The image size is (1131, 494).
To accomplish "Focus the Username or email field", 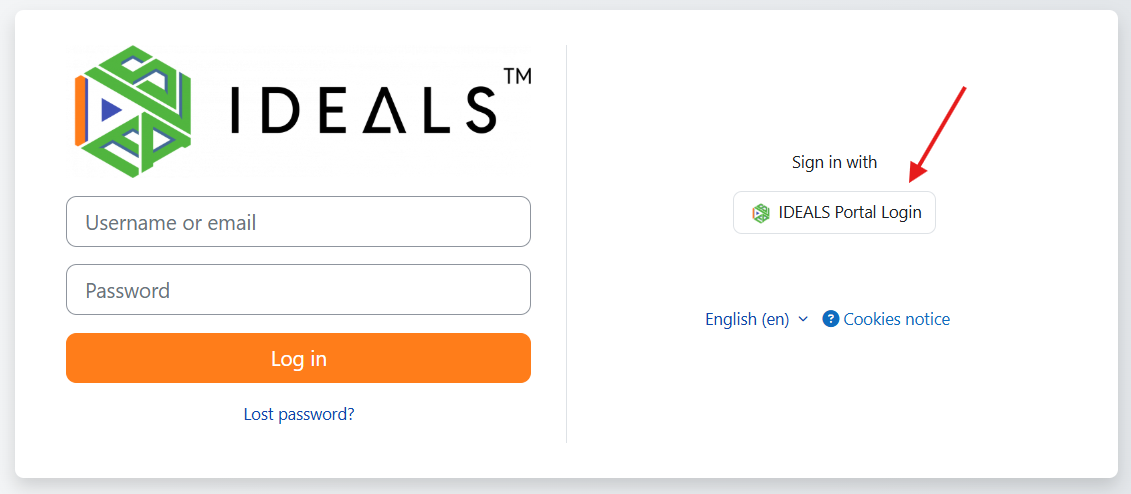I will tap(298, 222).
